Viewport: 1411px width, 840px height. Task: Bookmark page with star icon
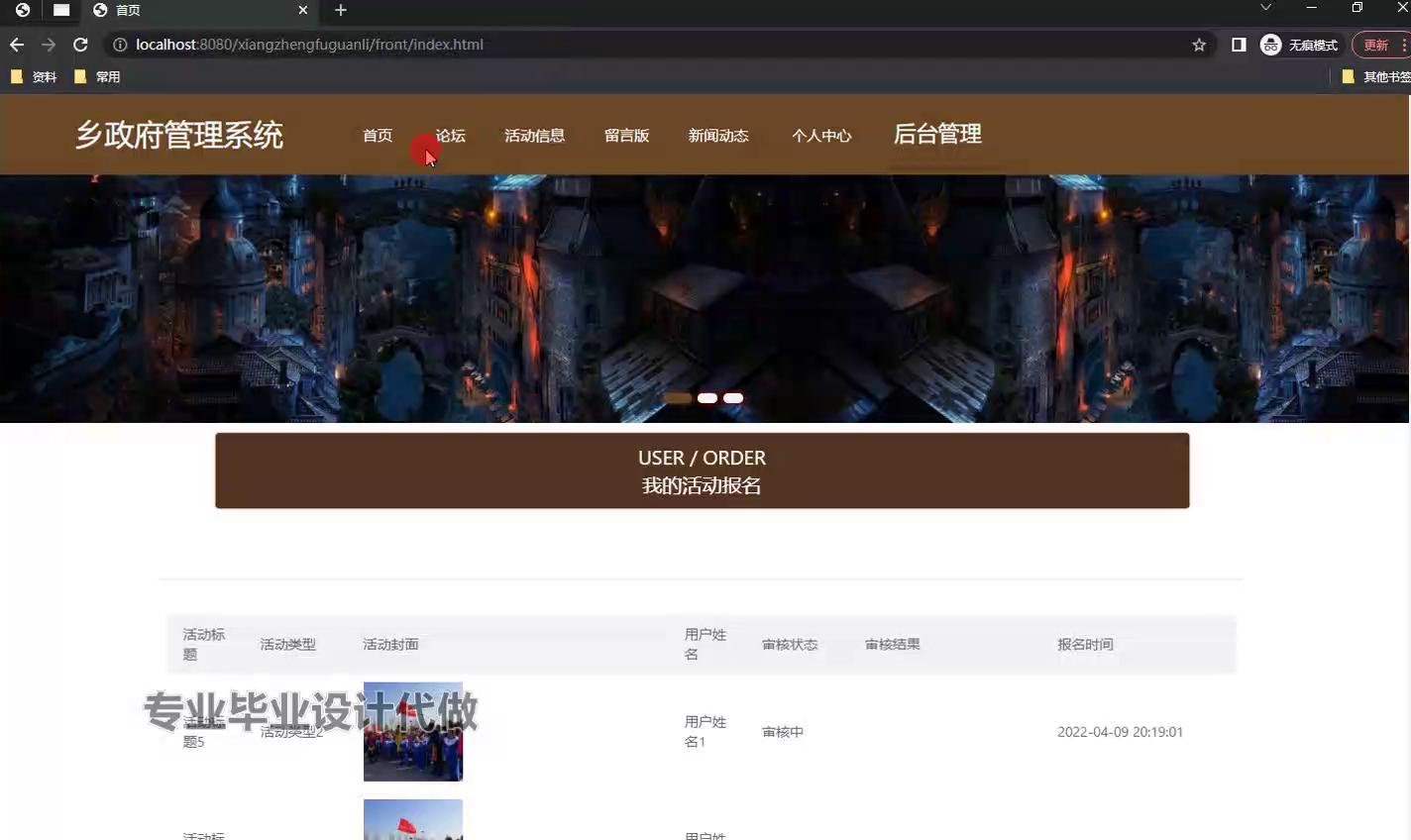[x=1199, y=45]
